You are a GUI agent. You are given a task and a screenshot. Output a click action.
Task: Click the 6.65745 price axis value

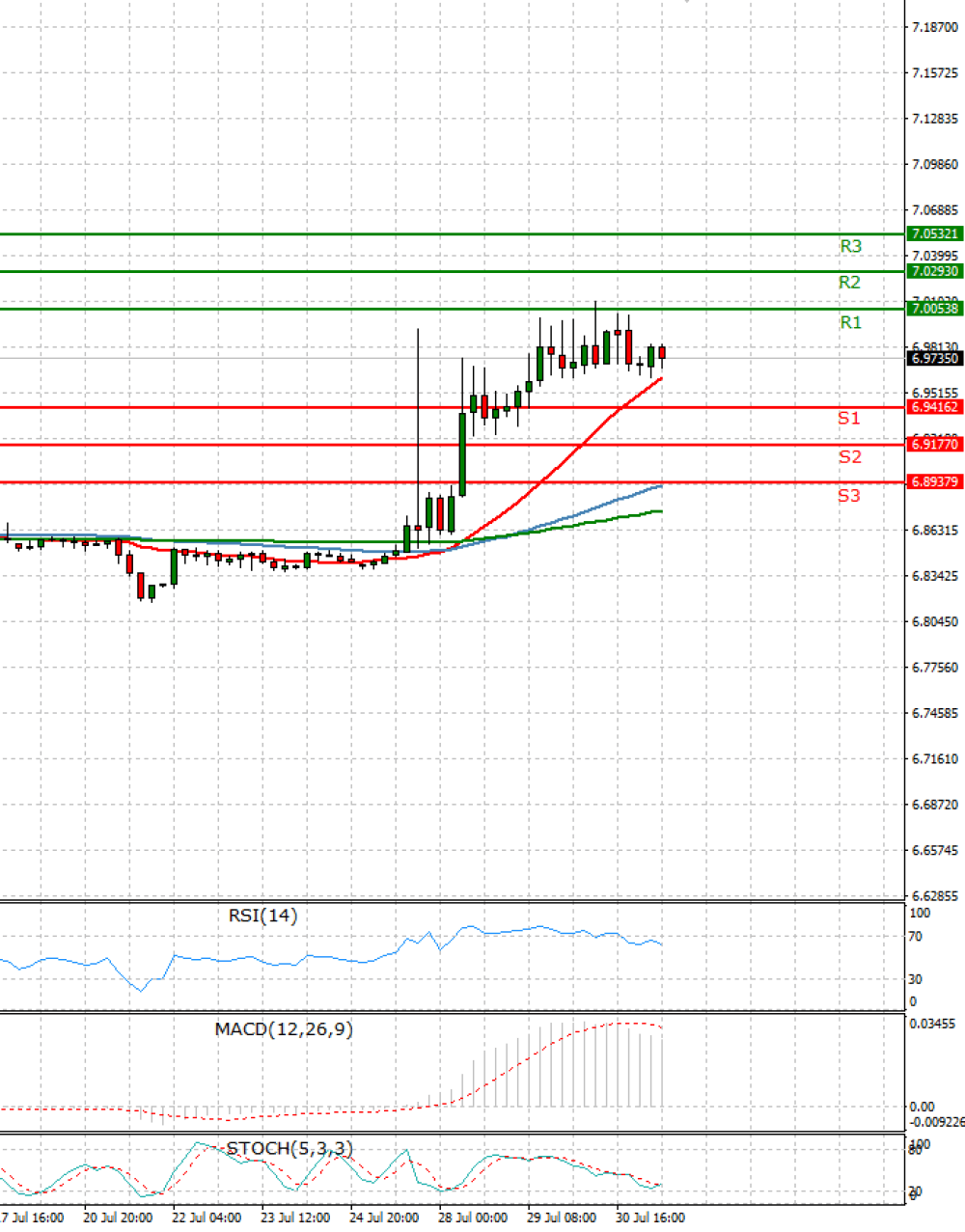coord(935,850)
